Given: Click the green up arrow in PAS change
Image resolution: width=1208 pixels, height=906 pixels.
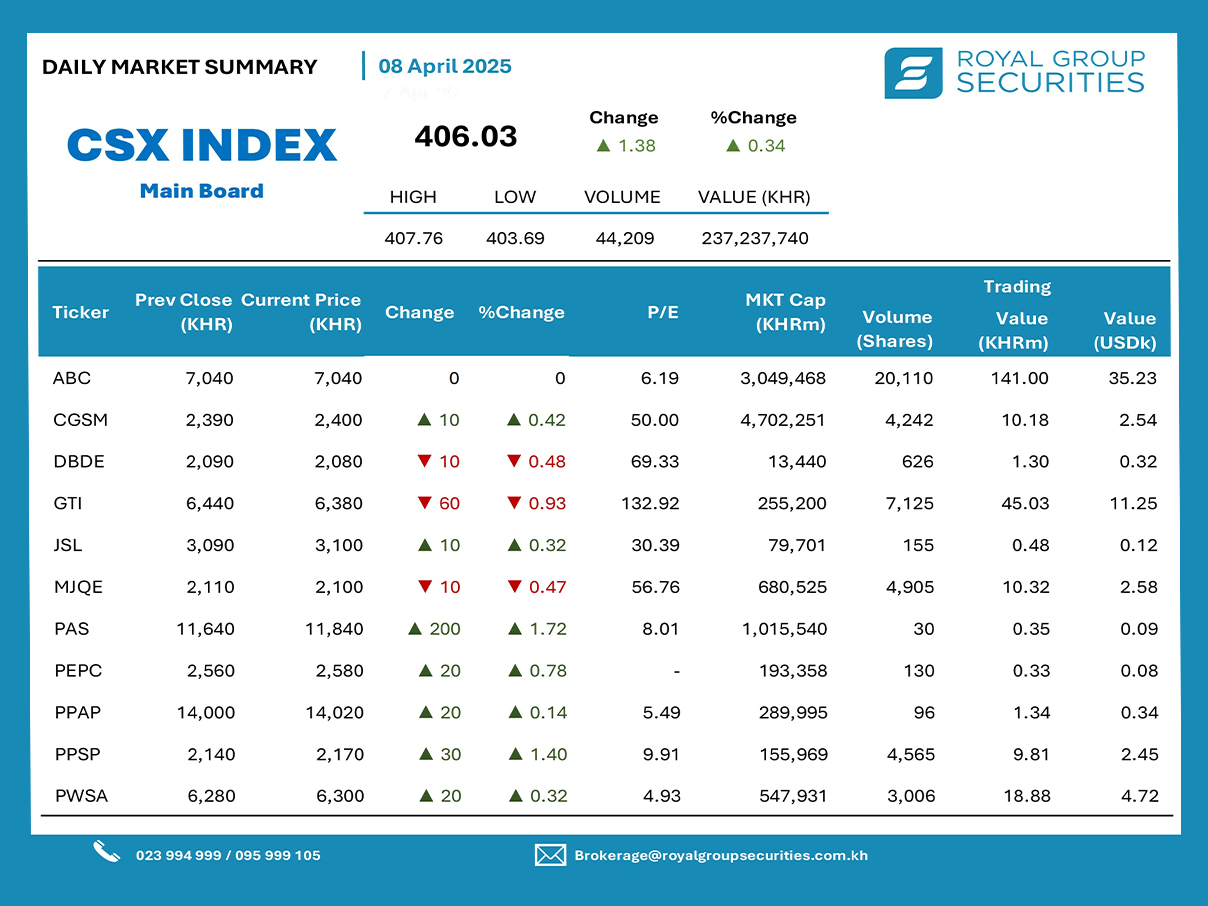Looking at the screenshot, I should 415,629.
